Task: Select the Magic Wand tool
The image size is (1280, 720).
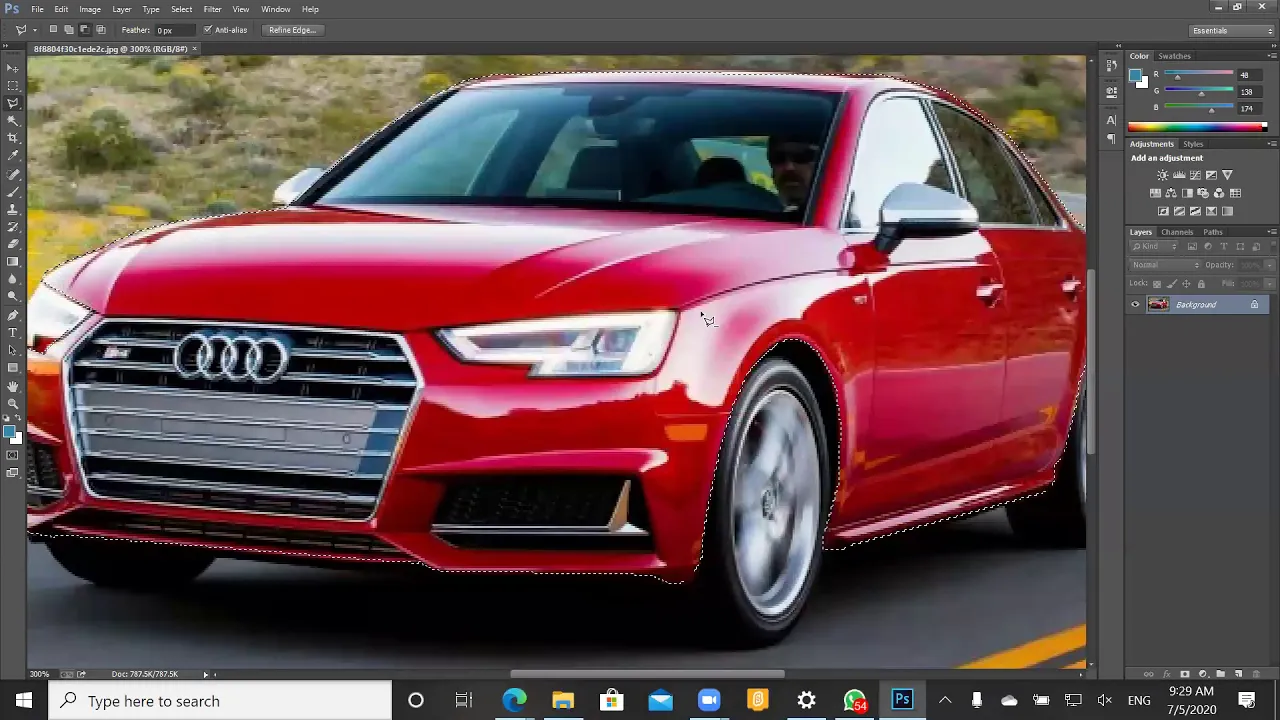Action: tap(13, 120)
